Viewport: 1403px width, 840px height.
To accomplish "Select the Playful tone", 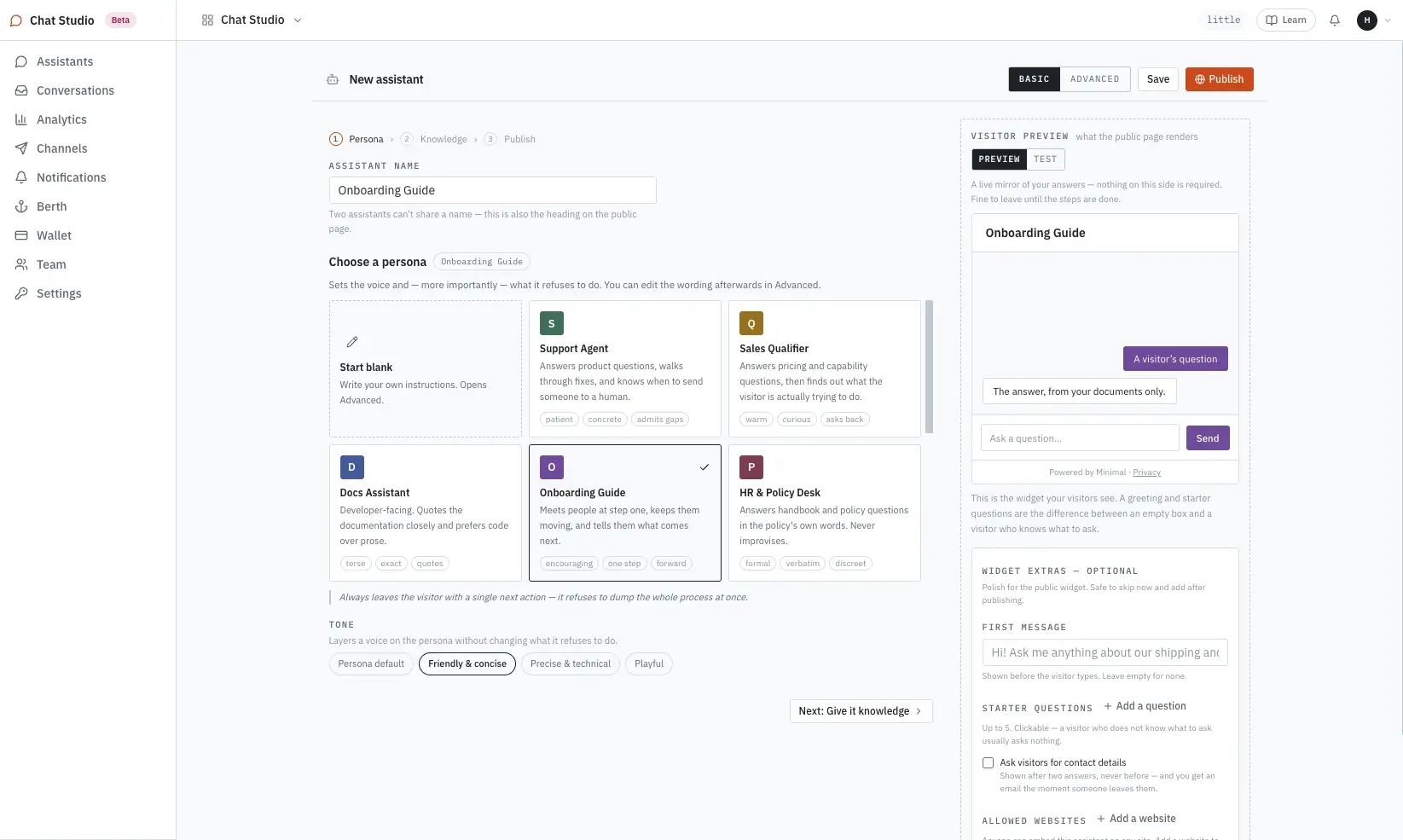I will [649, 663].
